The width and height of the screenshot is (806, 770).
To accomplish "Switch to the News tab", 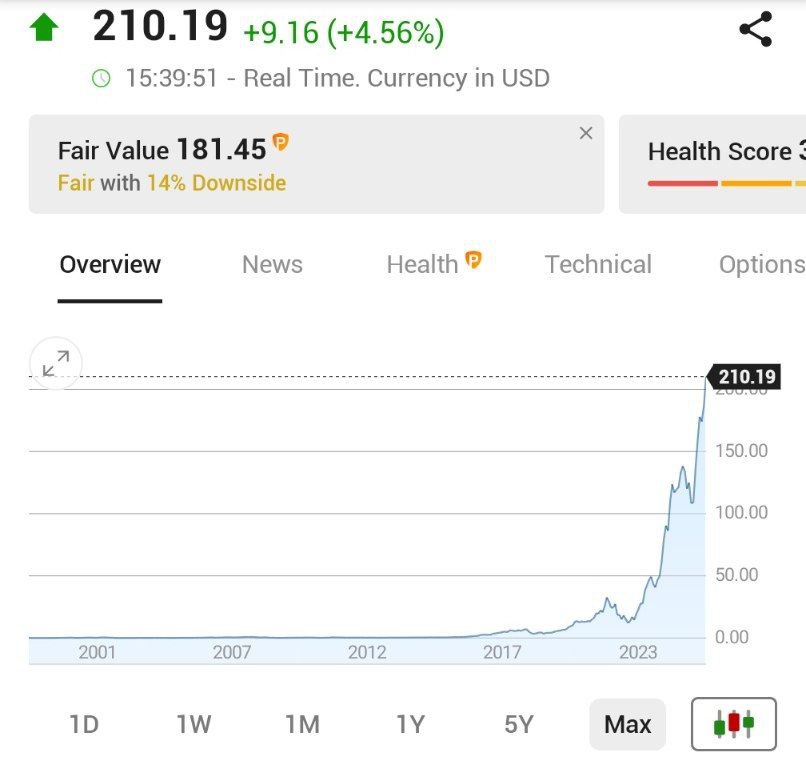I will pos(272,264).
